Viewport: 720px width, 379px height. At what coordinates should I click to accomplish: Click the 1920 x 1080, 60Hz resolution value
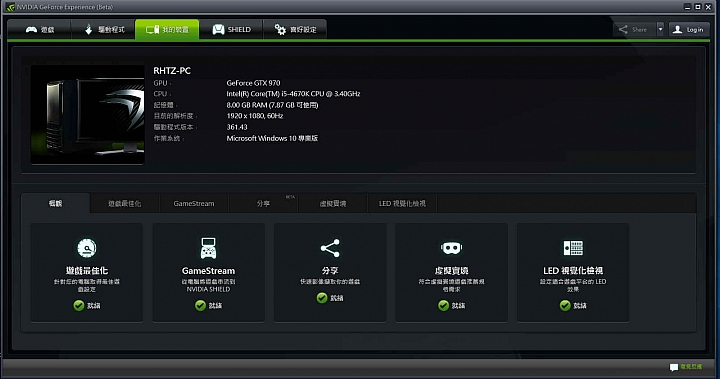[255, 116]
